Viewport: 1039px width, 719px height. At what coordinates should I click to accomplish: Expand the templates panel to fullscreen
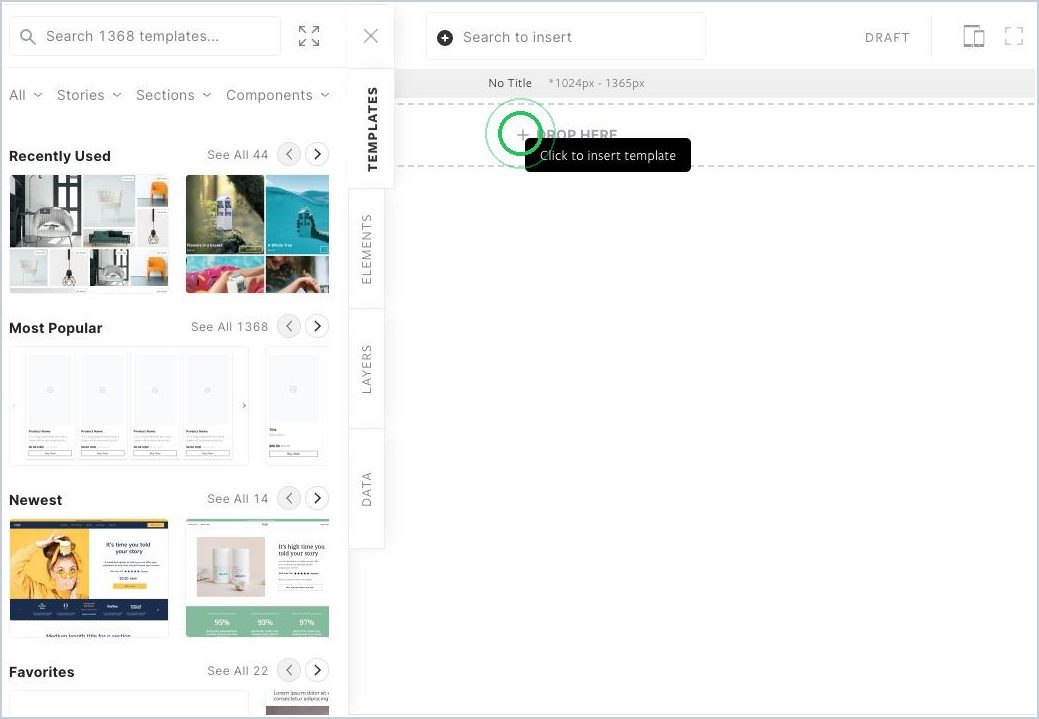(309, 36)
